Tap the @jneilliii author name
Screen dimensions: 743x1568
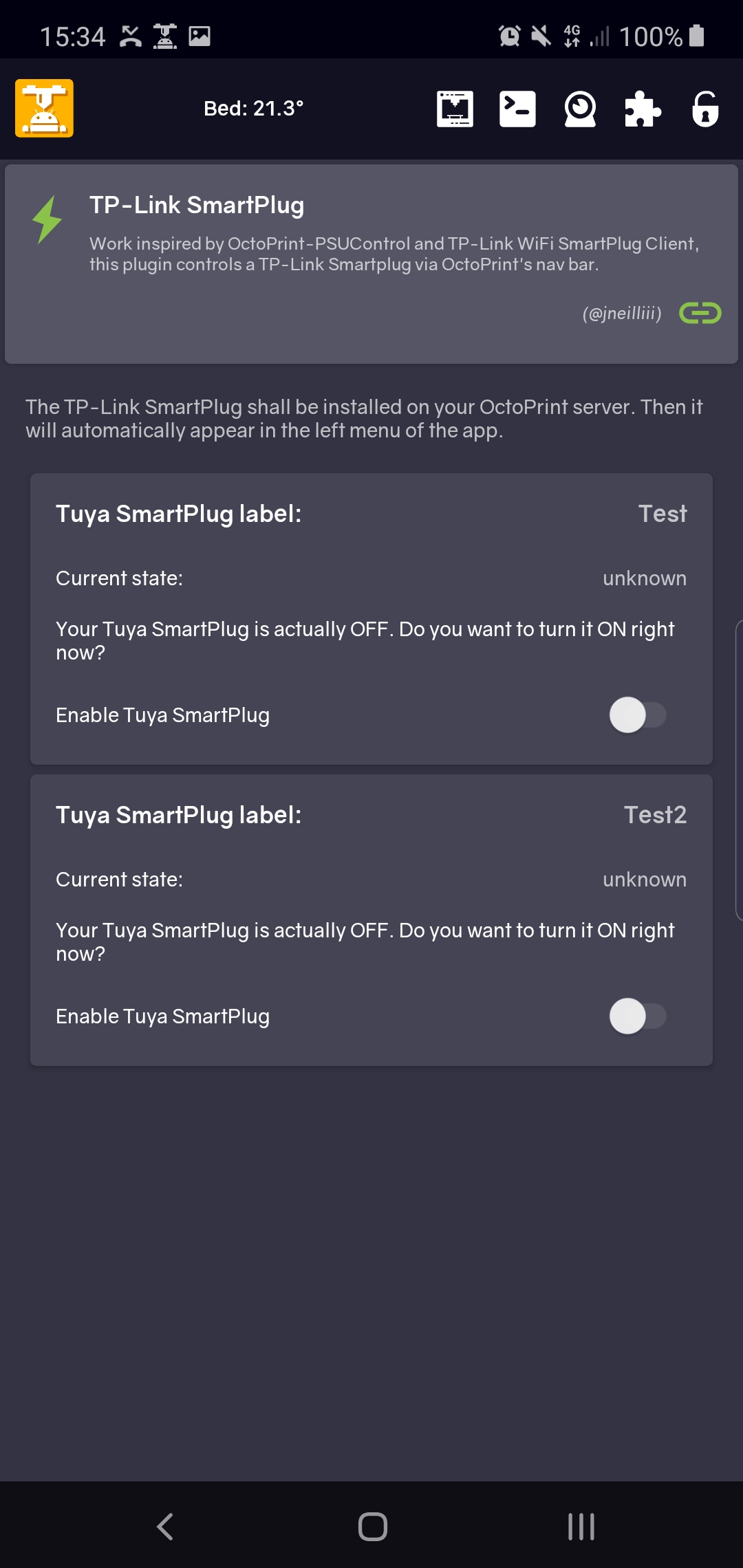point(621,314)
